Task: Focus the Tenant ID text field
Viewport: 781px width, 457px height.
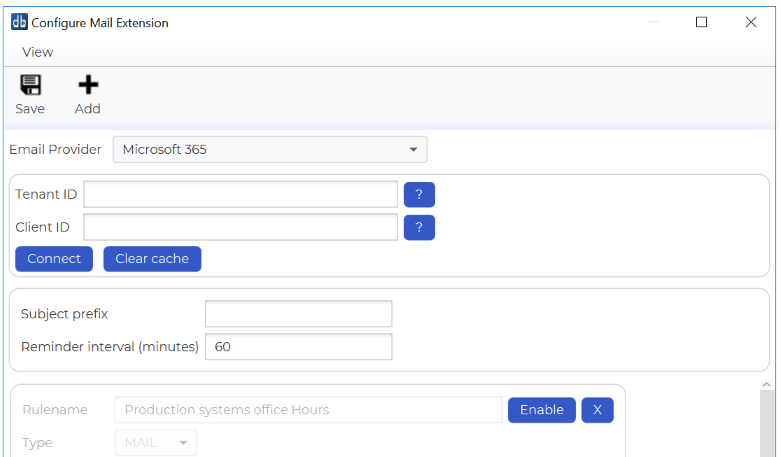Action: [x=240, y=194]
